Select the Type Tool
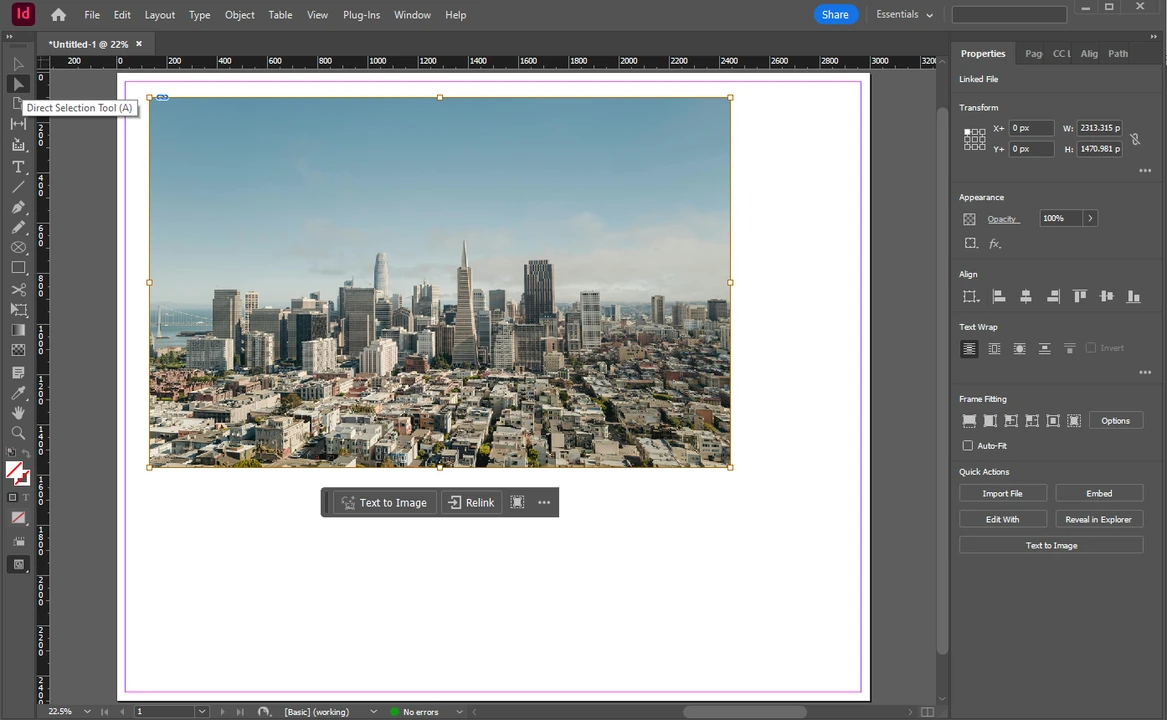 coord(19,167)
